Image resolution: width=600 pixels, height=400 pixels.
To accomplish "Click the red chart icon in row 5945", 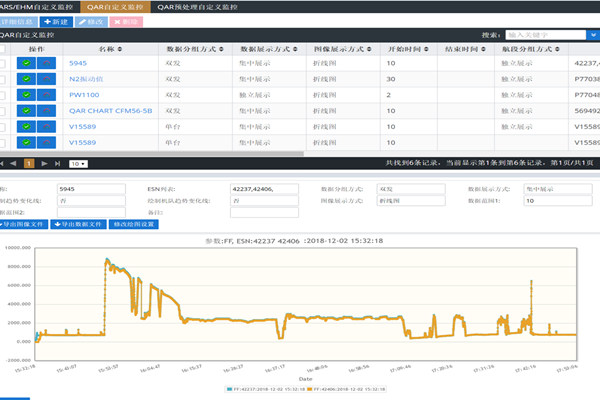I will [46, 63].
